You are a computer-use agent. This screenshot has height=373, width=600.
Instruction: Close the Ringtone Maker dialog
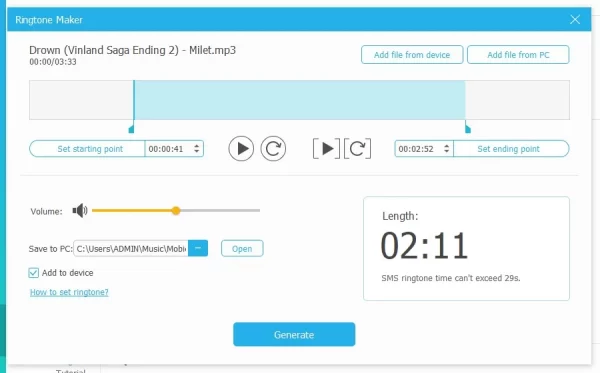575,20
